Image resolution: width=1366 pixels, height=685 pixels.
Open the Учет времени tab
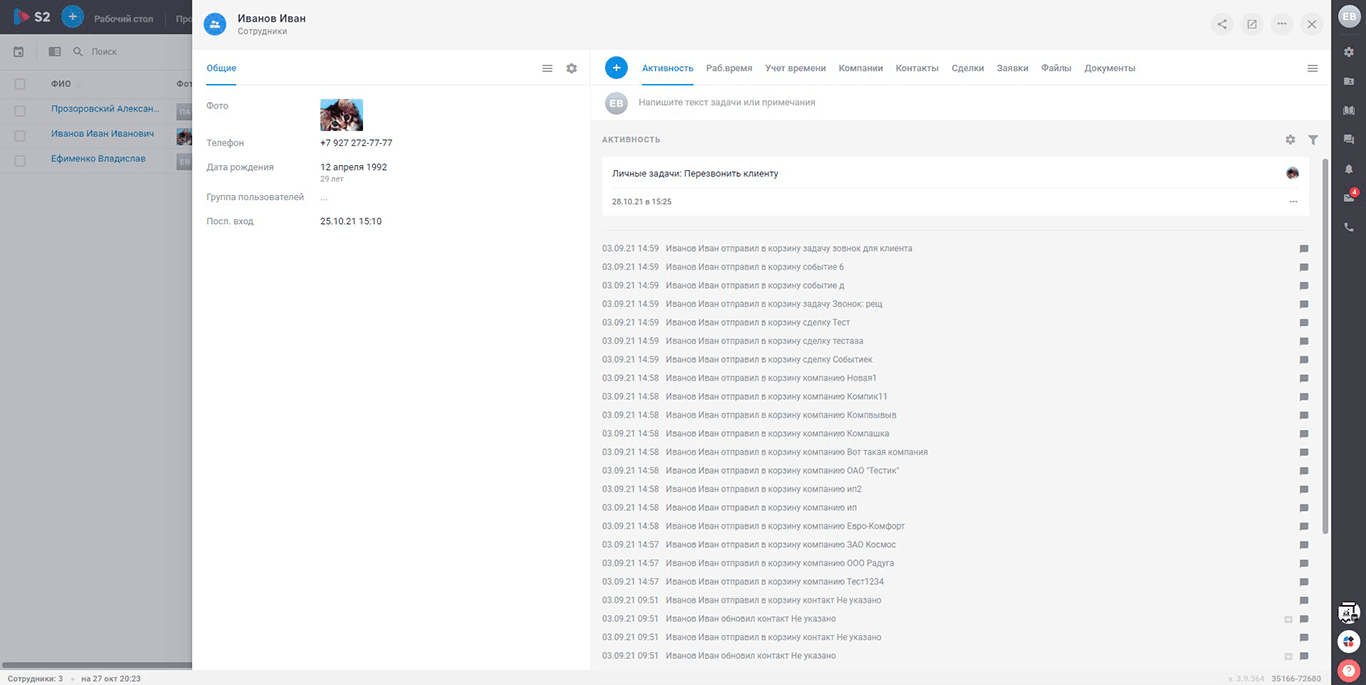click(795, 68)
